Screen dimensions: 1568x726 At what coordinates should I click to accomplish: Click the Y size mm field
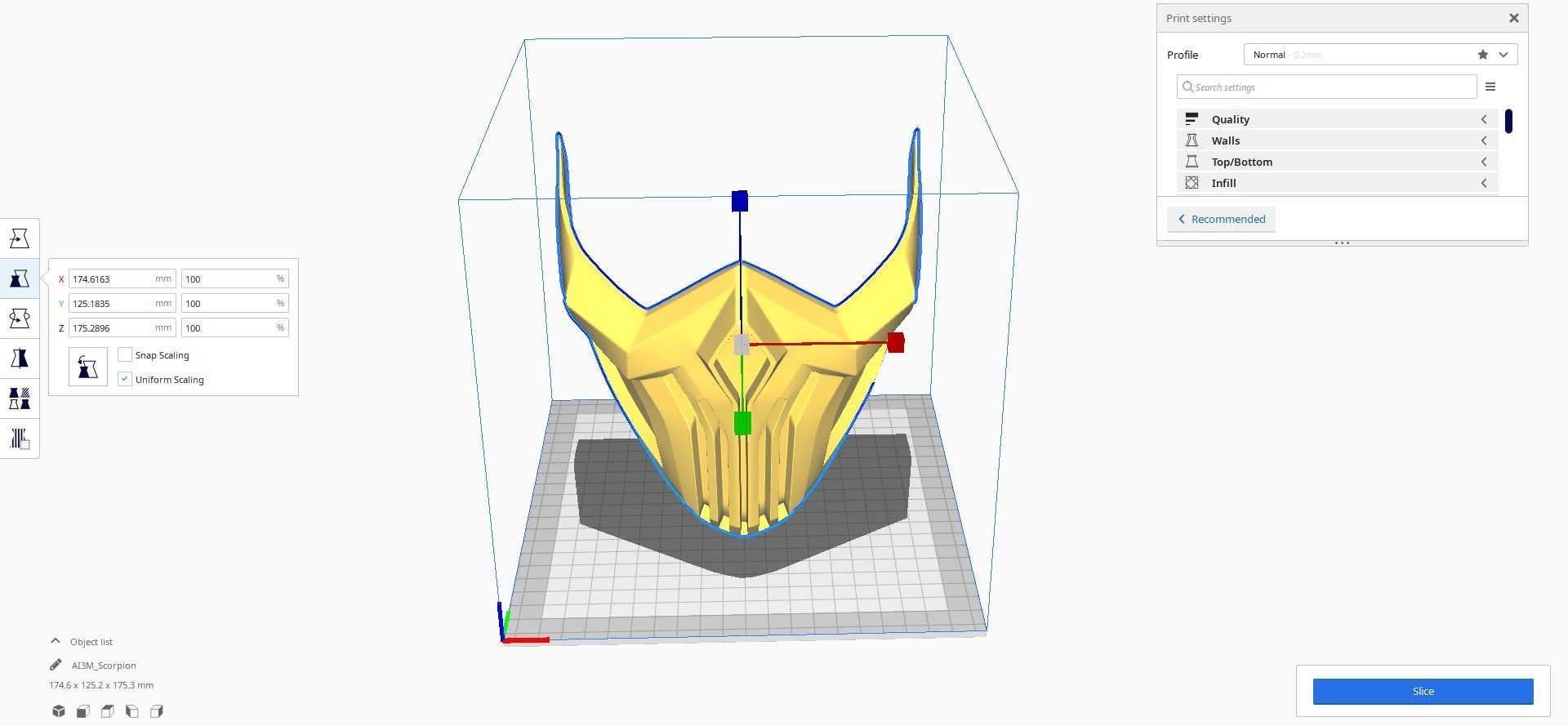pos(122,303)
